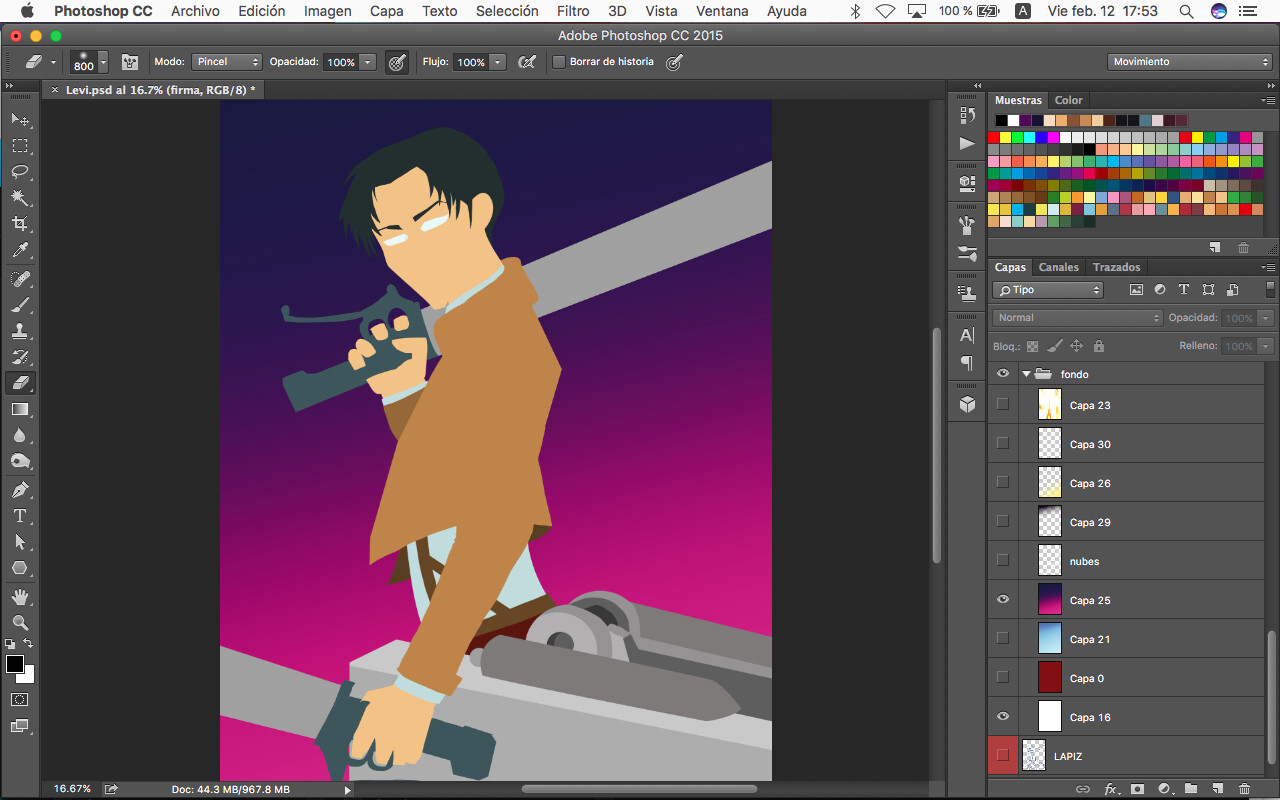The width and height of the screenshot is (1280, 800).
Task: Show layer Capa 30
Action: tap(1003, 444)
